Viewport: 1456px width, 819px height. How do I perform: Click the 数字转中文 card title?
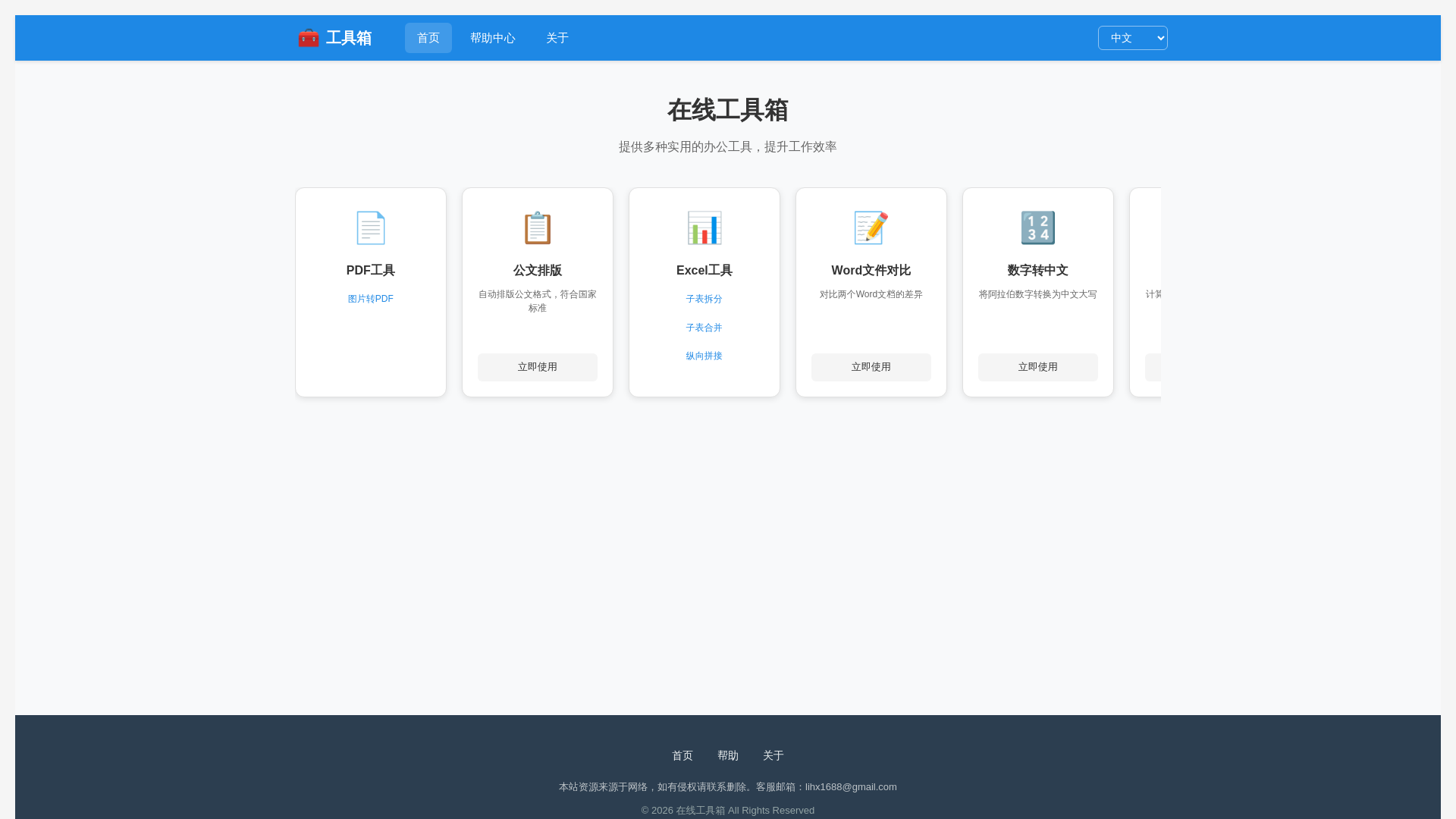1038,271
